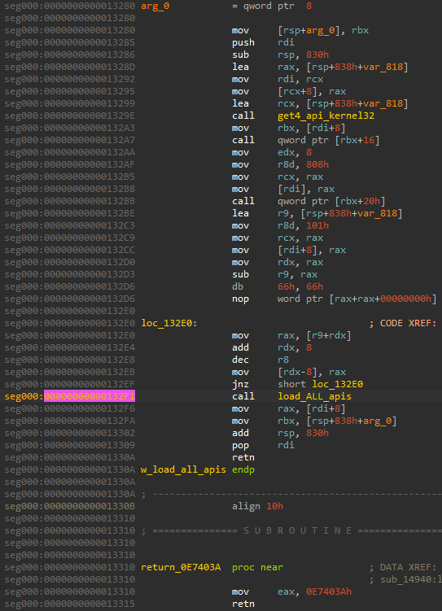Screen dimensions: 442x611
Task: Click the 830h operand in sub rsp
Action: tap(317, 55)
